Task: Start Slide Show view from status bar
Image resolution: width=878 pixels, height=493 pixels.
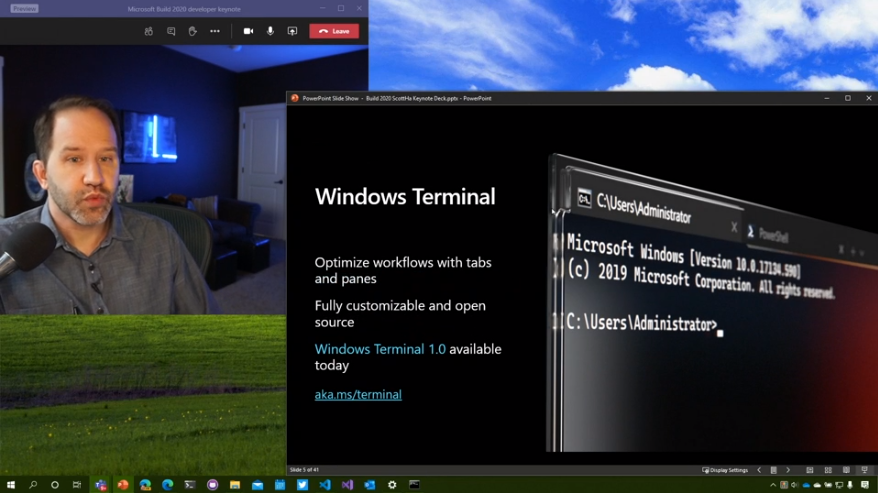Action: 864,470
